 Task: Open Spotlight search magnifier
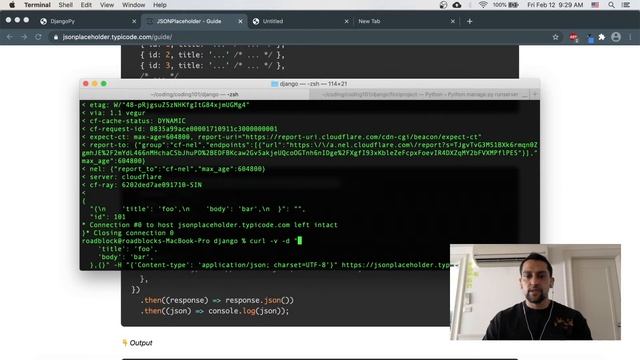tap(611, 5)
